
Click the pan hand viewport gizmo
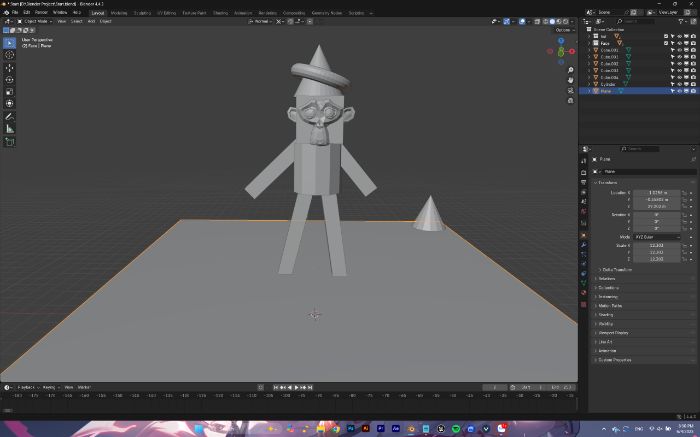click(571, 80)
